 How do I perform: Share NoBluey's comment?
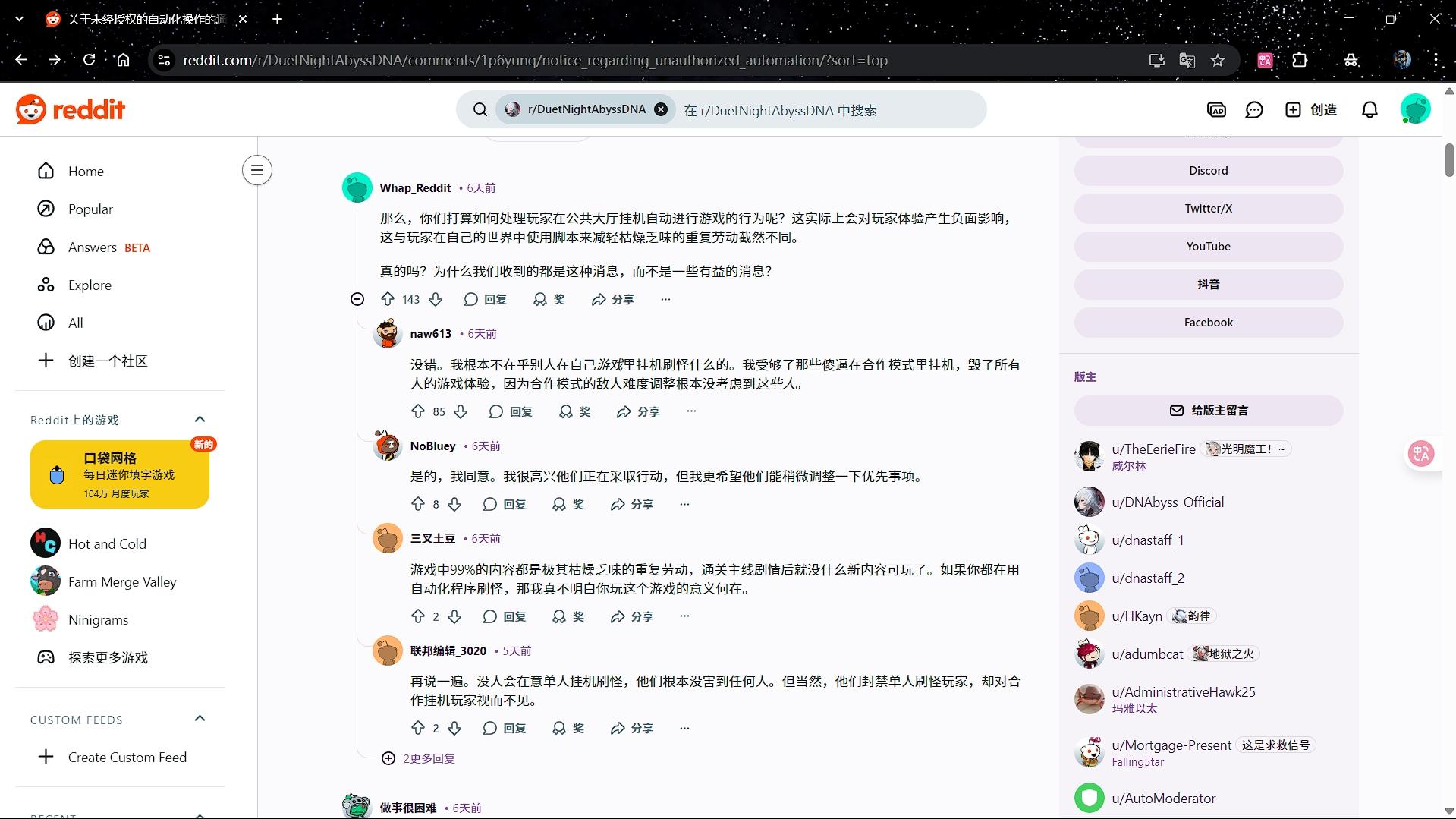coord(632,504)
